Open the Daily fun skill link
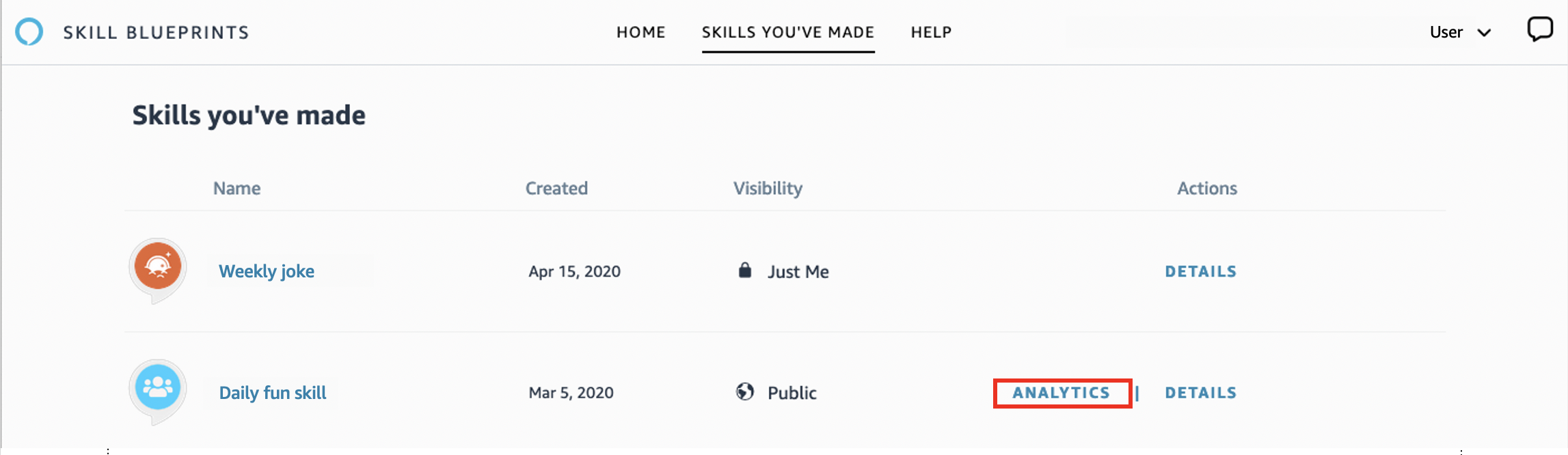This screenshot has width=1568, height=455. pyautogui.click(x=272, y=392)
